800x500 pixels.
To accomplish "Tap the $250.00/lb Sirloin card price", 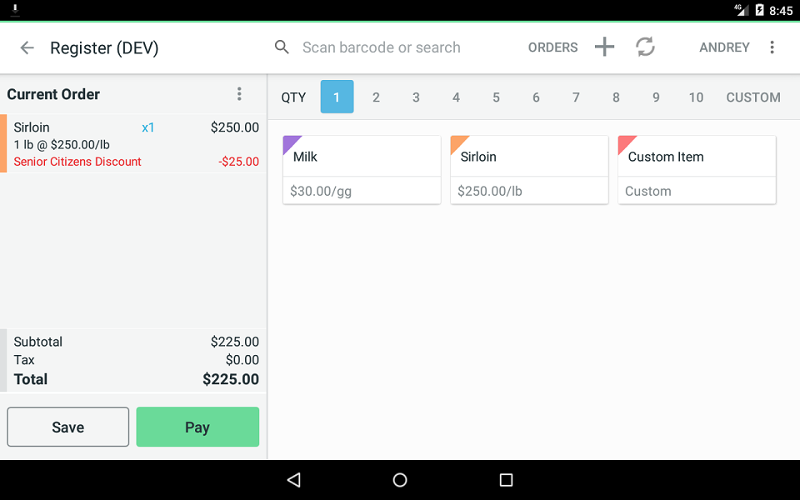I will click(490, 191).
